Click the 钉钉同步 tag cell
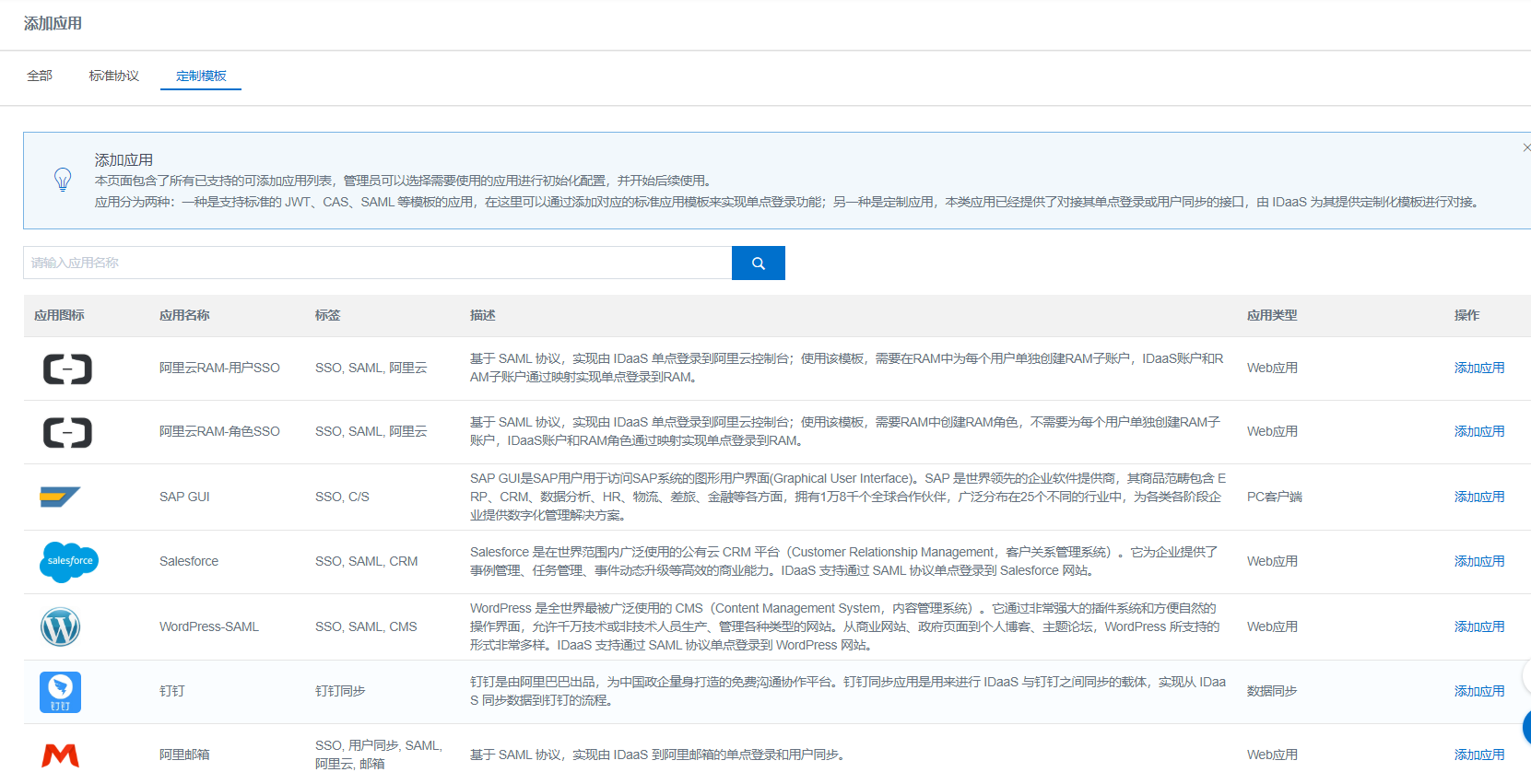This screenshot has height=784, width=1531. (340, 691)
